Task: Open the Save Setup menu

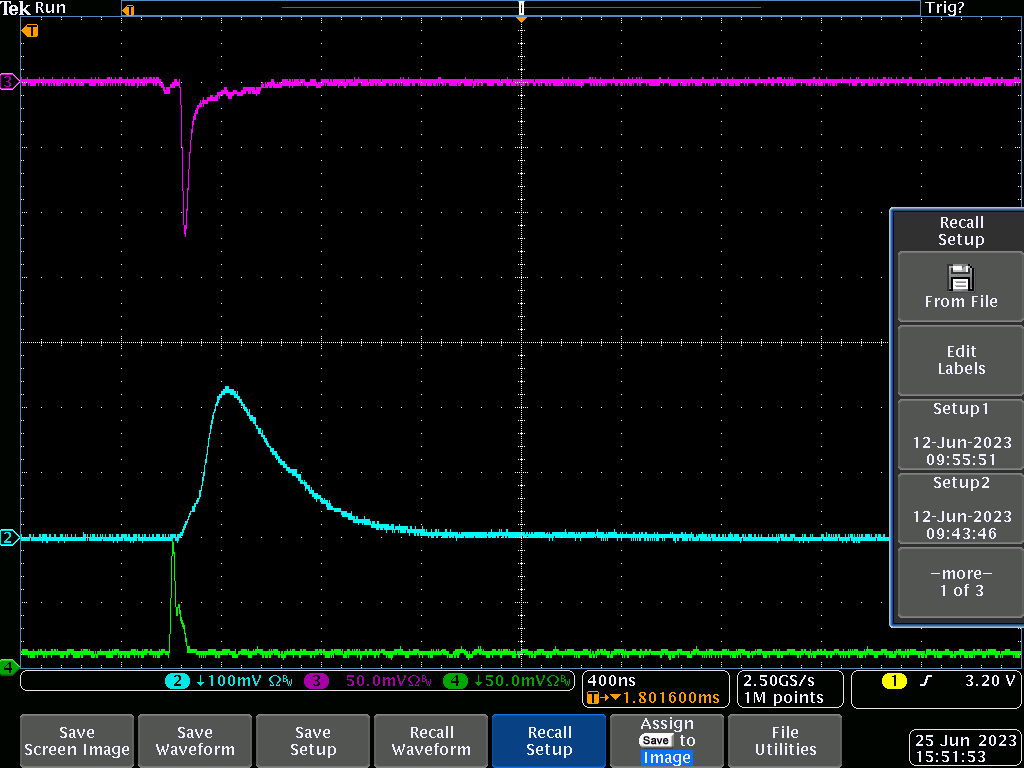Action: (x=313, y=741)
